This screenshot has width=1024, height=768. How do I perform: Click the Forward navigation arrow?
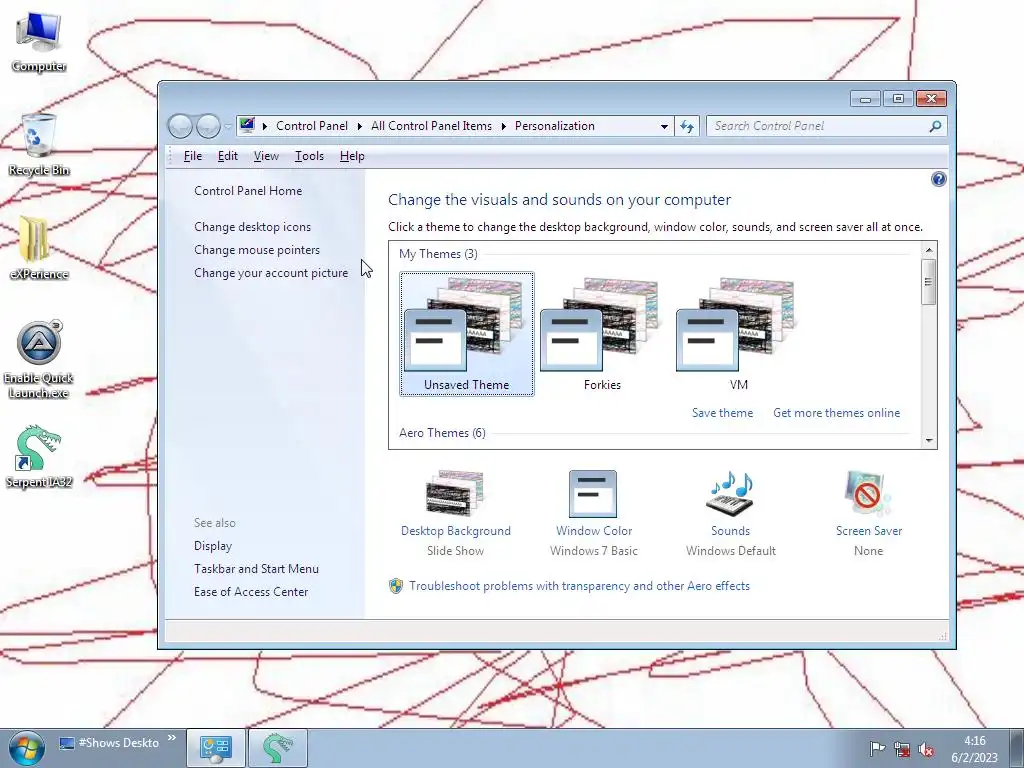[208, 126]
